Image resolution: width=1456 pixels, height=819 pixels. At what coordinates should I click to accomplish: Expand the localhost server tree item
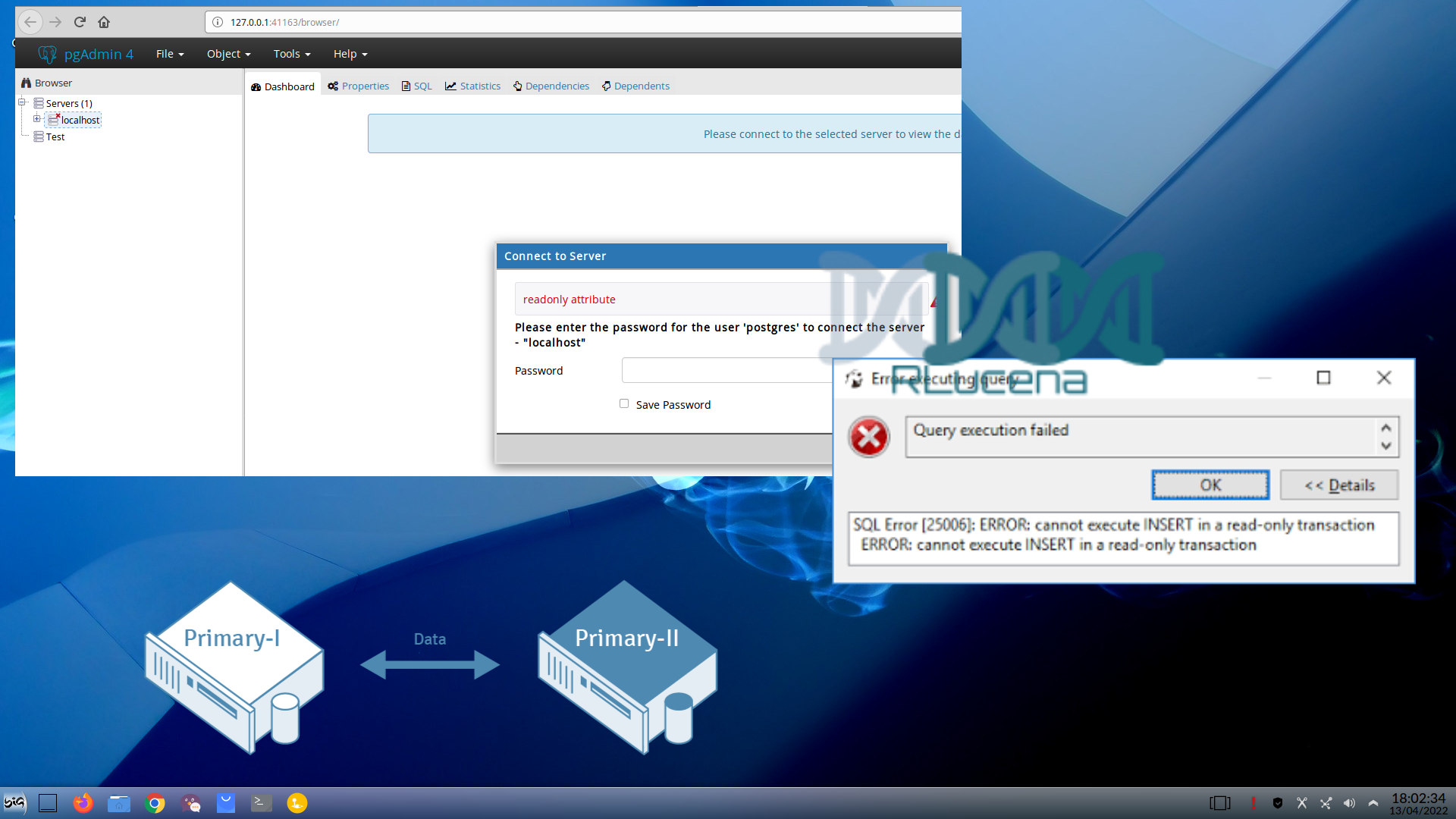[37, 120]
